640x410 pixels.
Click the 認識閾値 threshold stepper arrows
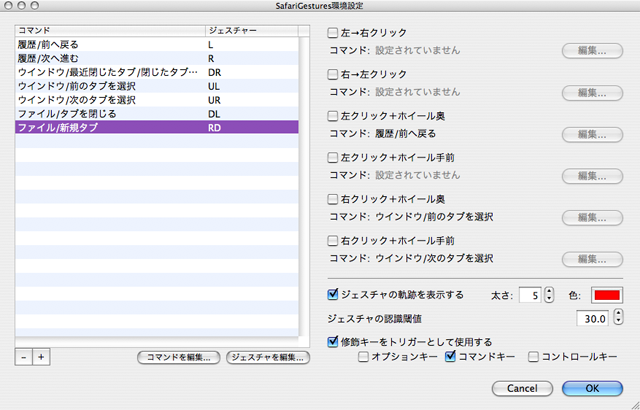click(619, 317)
